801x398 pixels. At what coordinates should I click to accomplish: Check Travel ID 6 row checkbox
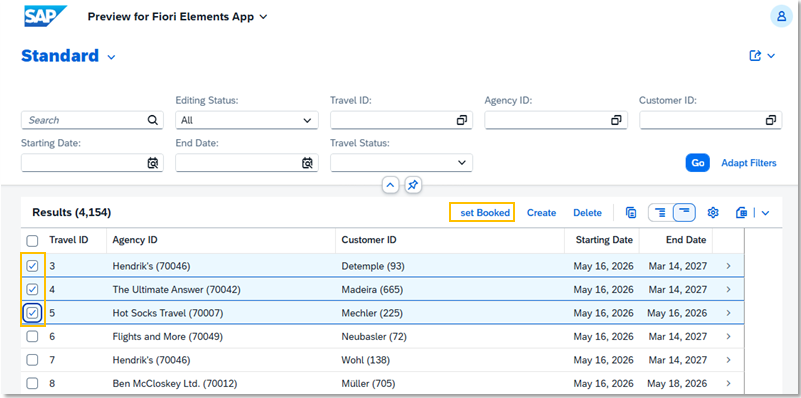tap(32, 336)
